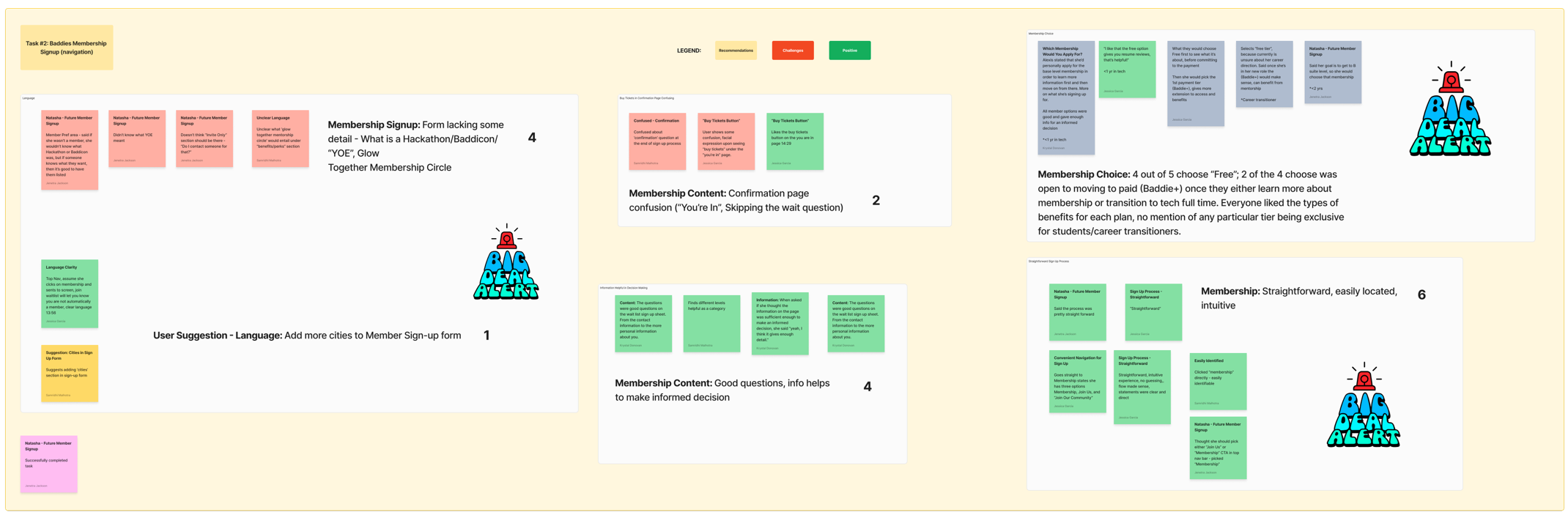Select Sign Up Process note about intuitive experience
Image resolution: width=1568 pixels, height=515 pixels.
pyautogui.click(x=1142, y=387)
